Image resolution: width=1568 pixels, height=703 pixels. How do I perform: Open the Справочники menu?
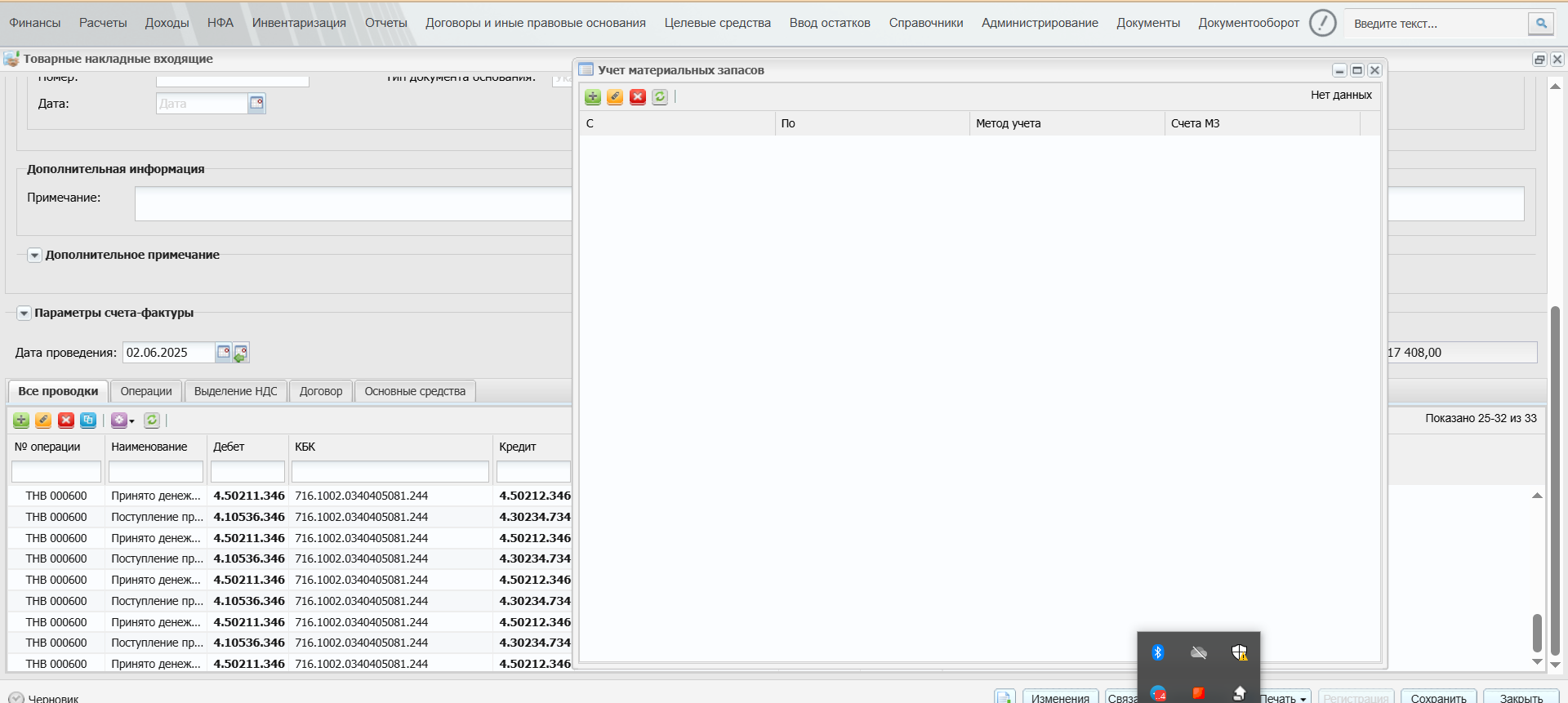(x=926, y=23)
